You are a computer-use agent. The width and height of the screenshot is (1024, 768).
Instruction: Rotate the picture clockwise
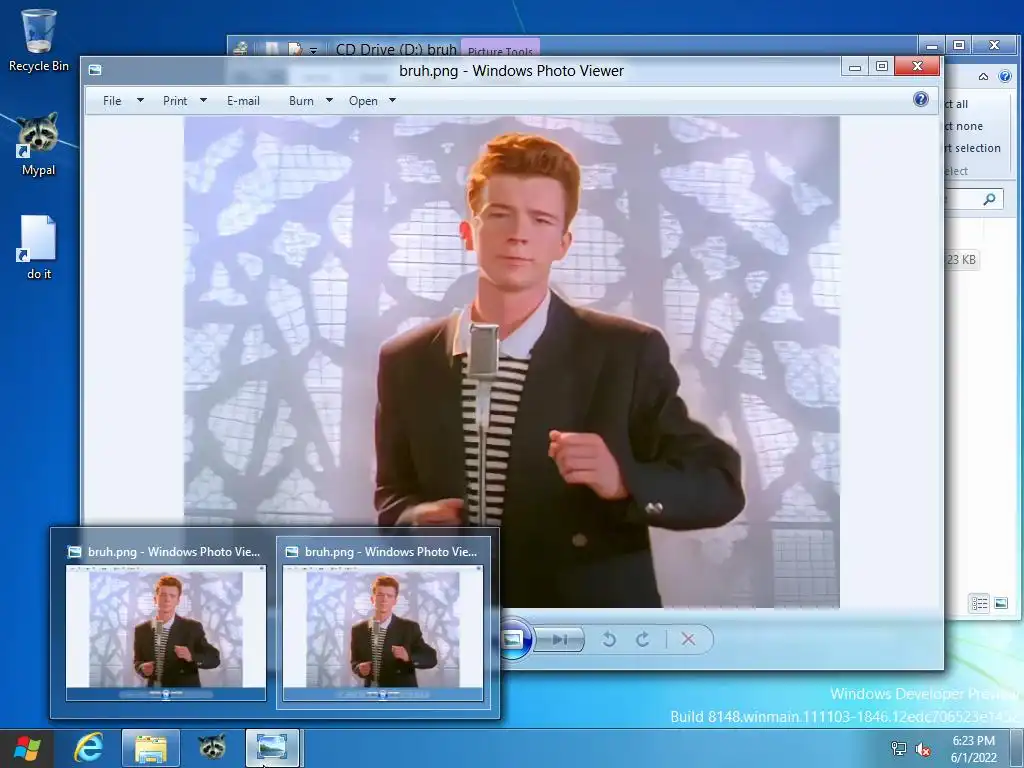click(x=643, y=639)
